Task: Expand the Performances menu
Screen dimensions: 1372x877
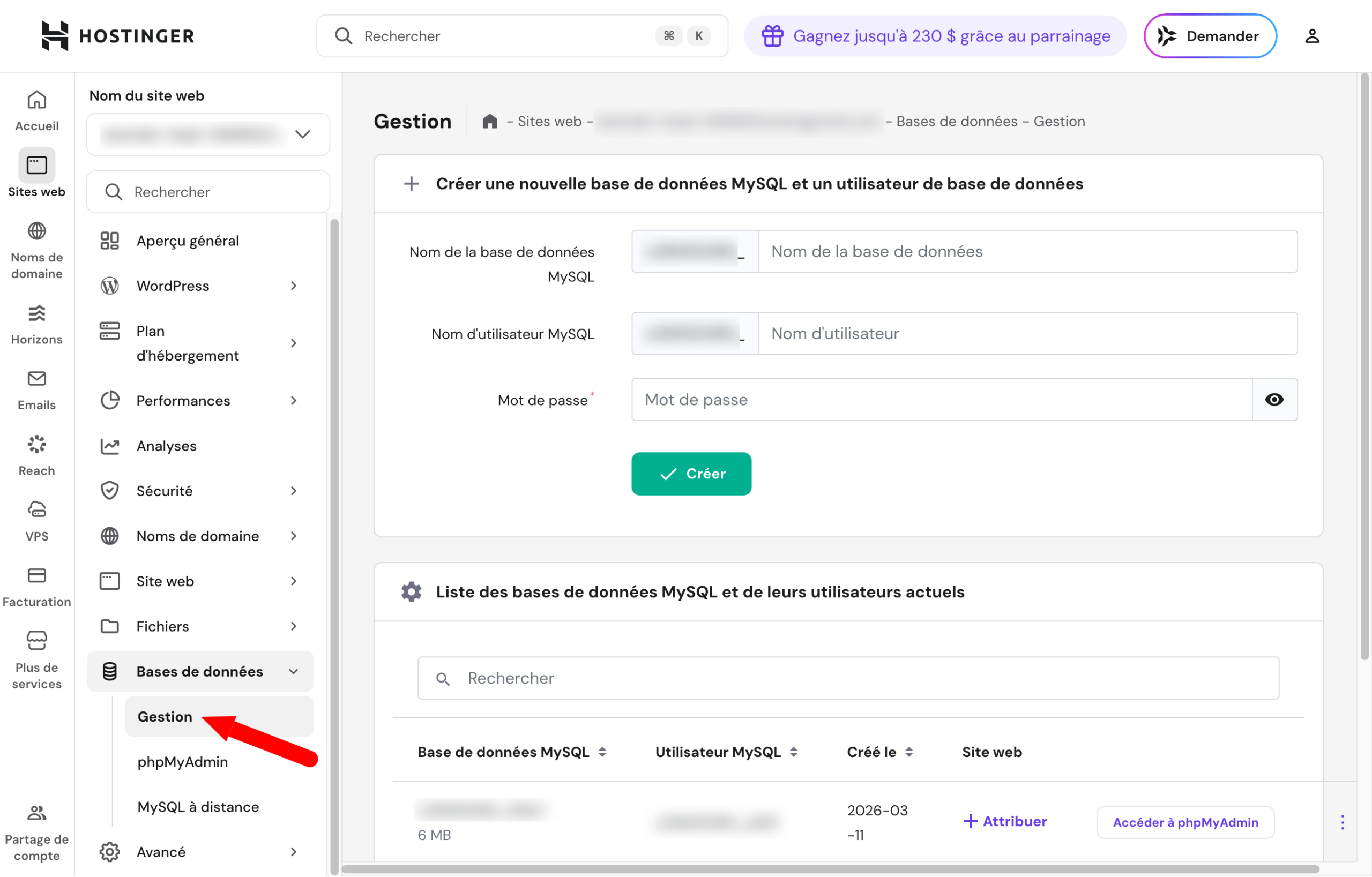Action: pyautogui.click(x=200, y=400)
